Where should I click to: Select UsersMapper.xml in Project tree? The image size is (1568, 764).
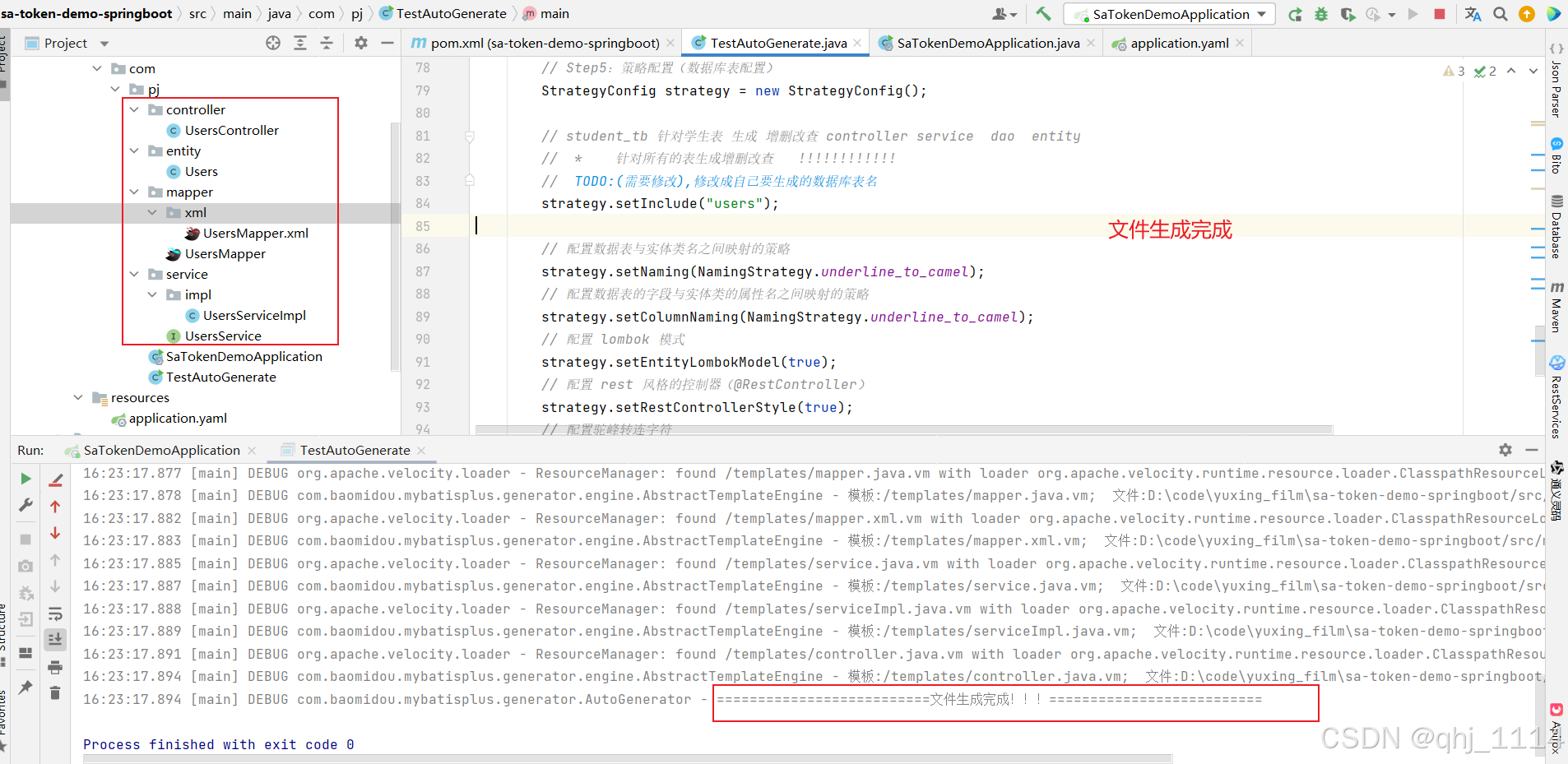(246, 233)
